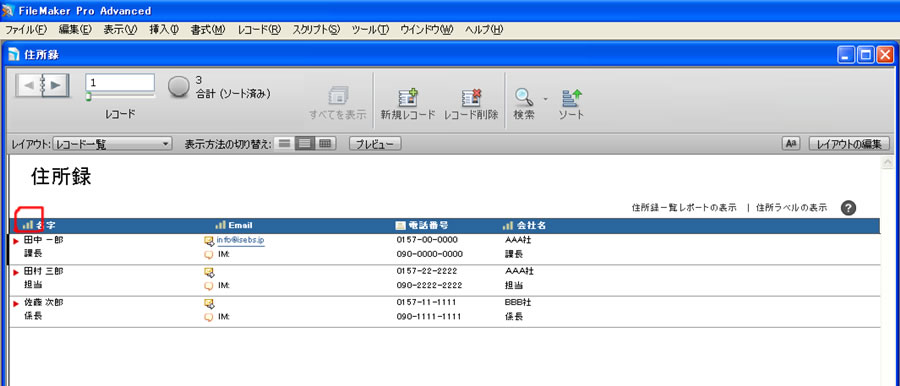Create a record with 新規レコード icon
This screenshot has width=900, height=386.
click(408, 97)
